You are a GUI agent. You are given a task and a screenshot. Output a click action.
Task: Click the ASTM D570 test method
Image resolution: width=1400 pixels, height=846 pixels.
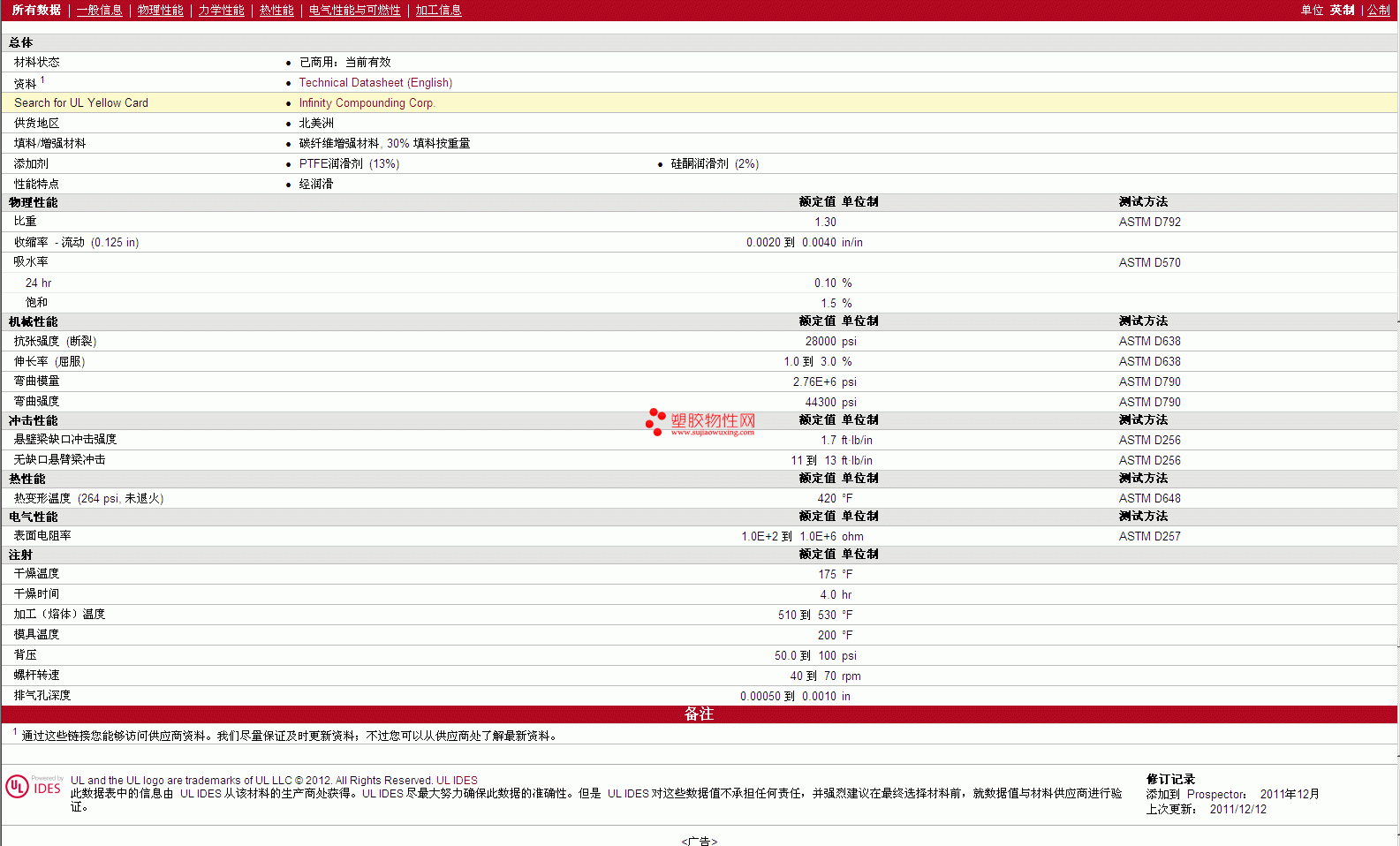[x=1149, y=262]
